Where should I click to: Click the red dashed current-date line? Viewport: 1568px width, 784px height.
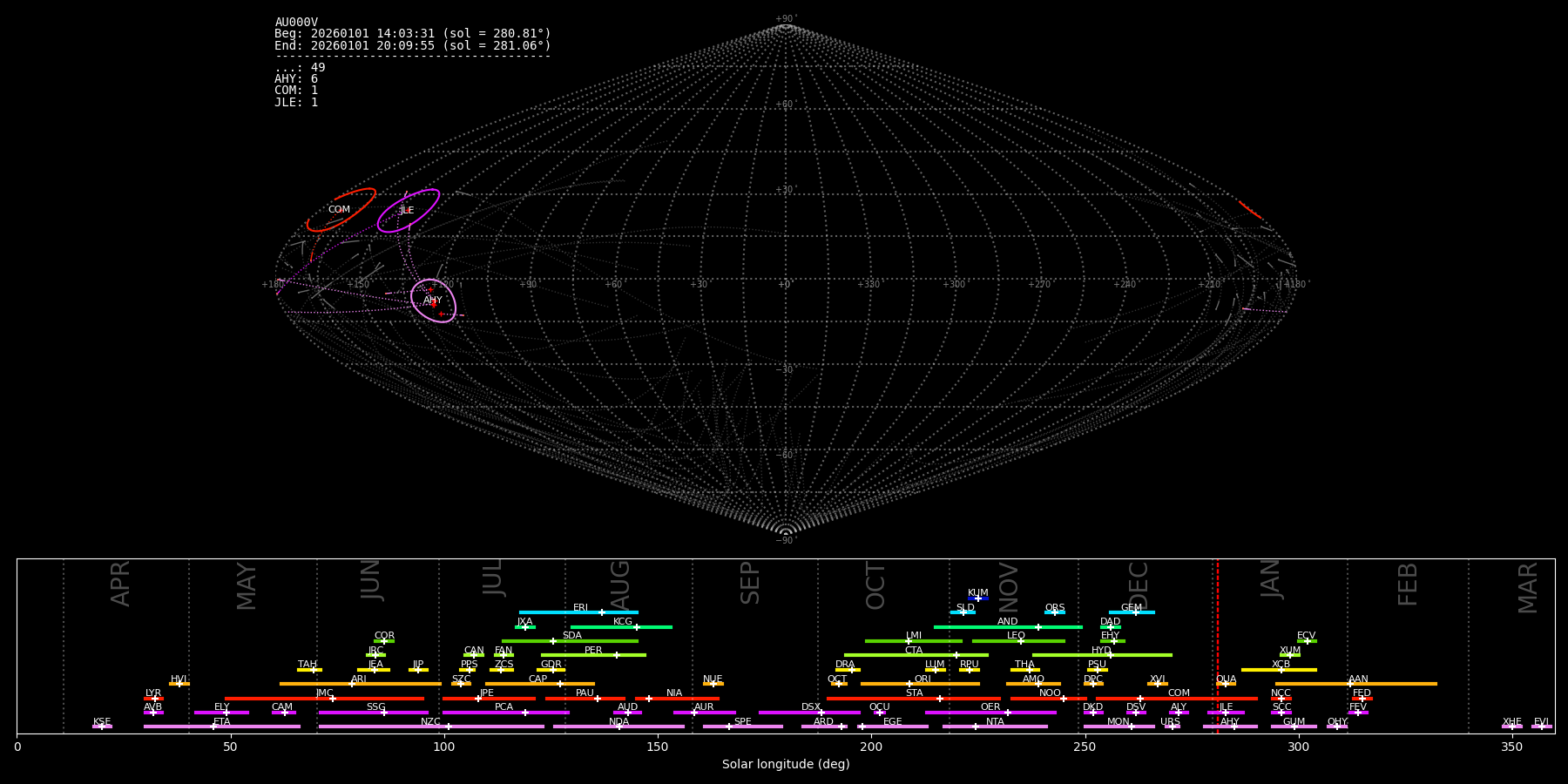(1217, 645)
